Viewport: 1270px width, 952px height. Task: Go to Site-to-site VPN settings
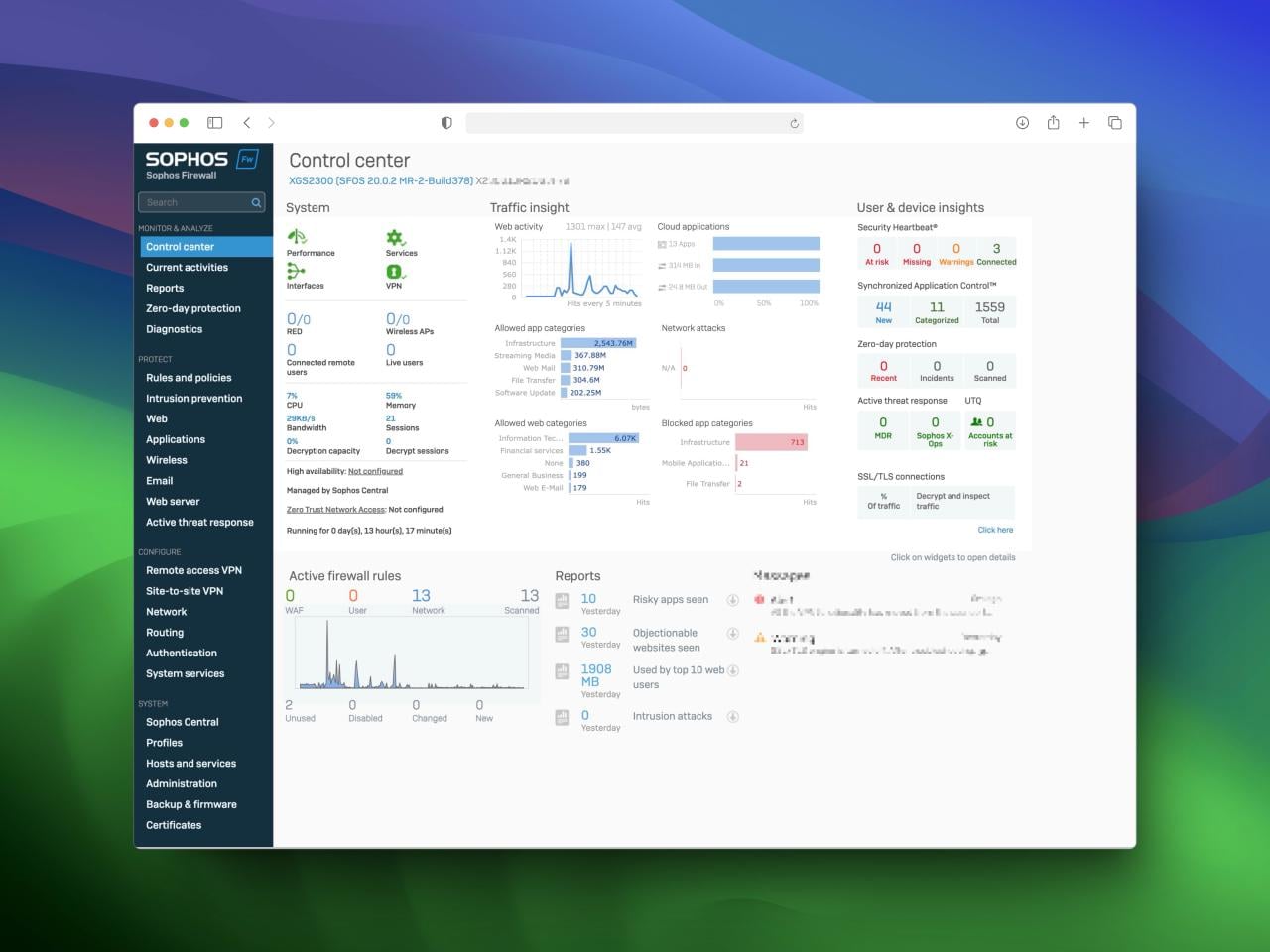click(184, 590)
